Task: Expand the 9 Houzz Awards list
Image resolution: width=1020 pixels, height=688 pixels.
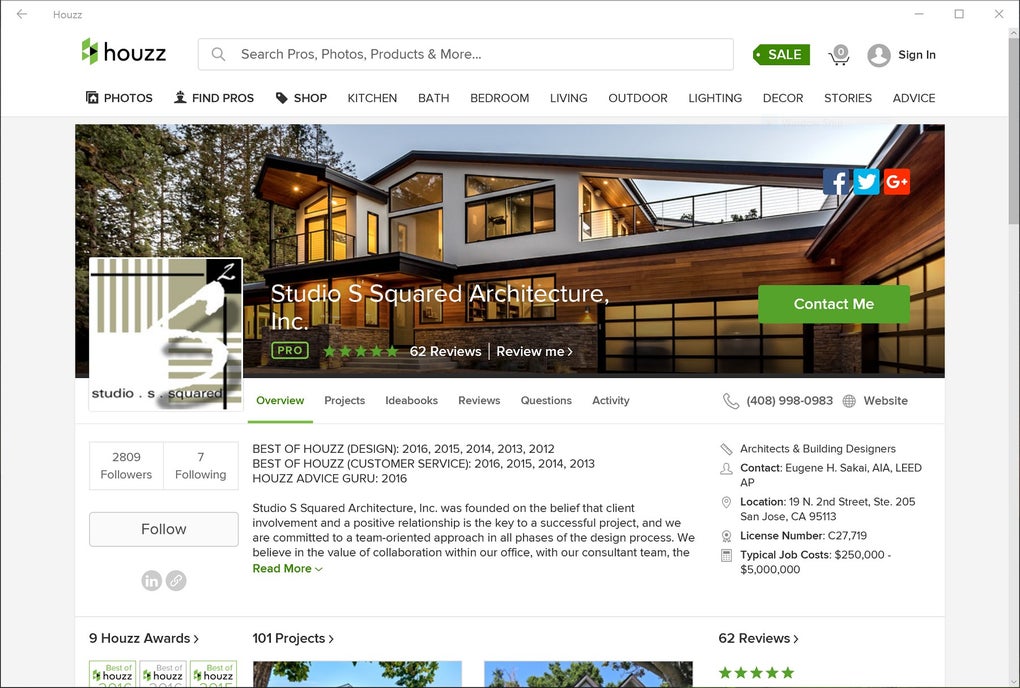Action: tap(144, 639)
